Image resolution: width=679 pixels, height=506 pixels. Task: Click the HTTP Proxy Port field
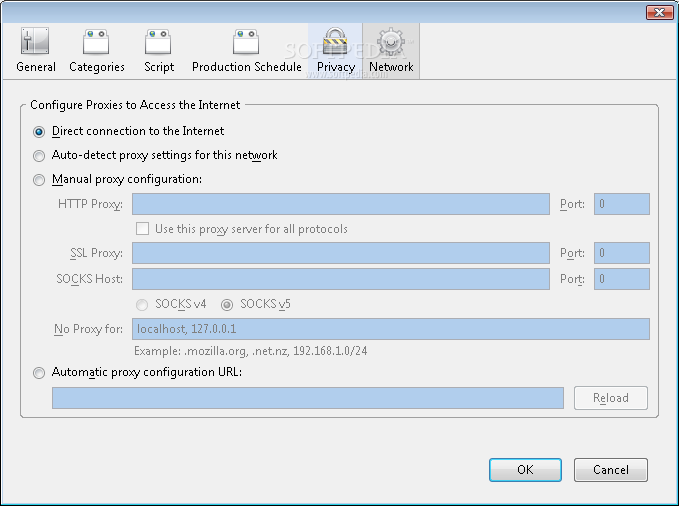click(621, 204)
